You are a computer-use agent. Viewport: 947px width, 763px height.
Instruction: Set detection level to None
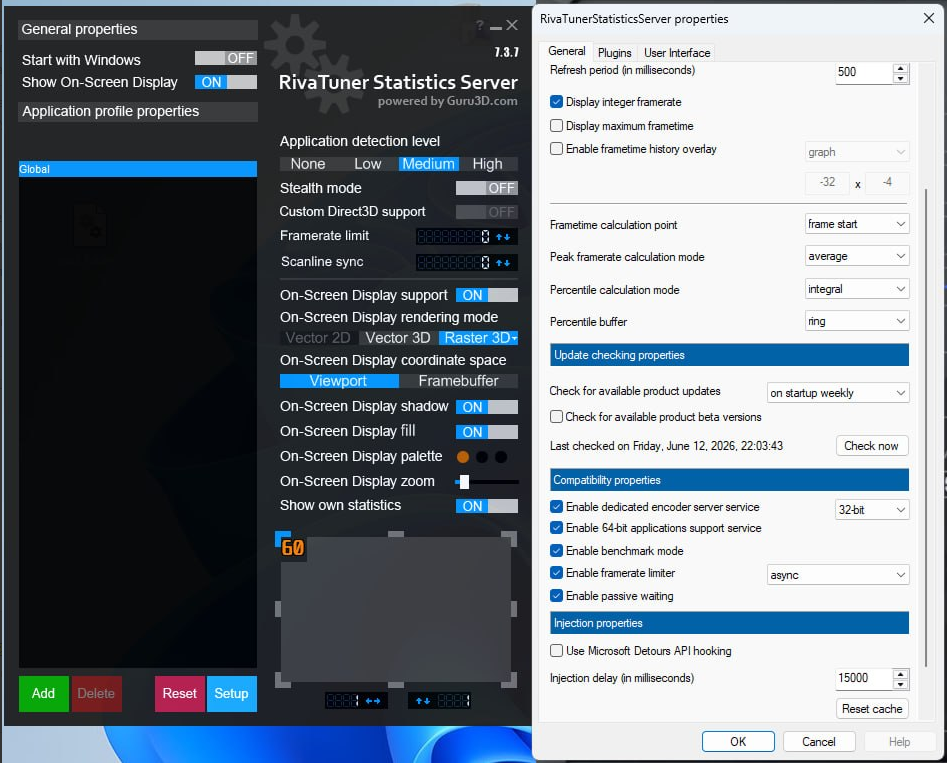click(x=308, y=164)
